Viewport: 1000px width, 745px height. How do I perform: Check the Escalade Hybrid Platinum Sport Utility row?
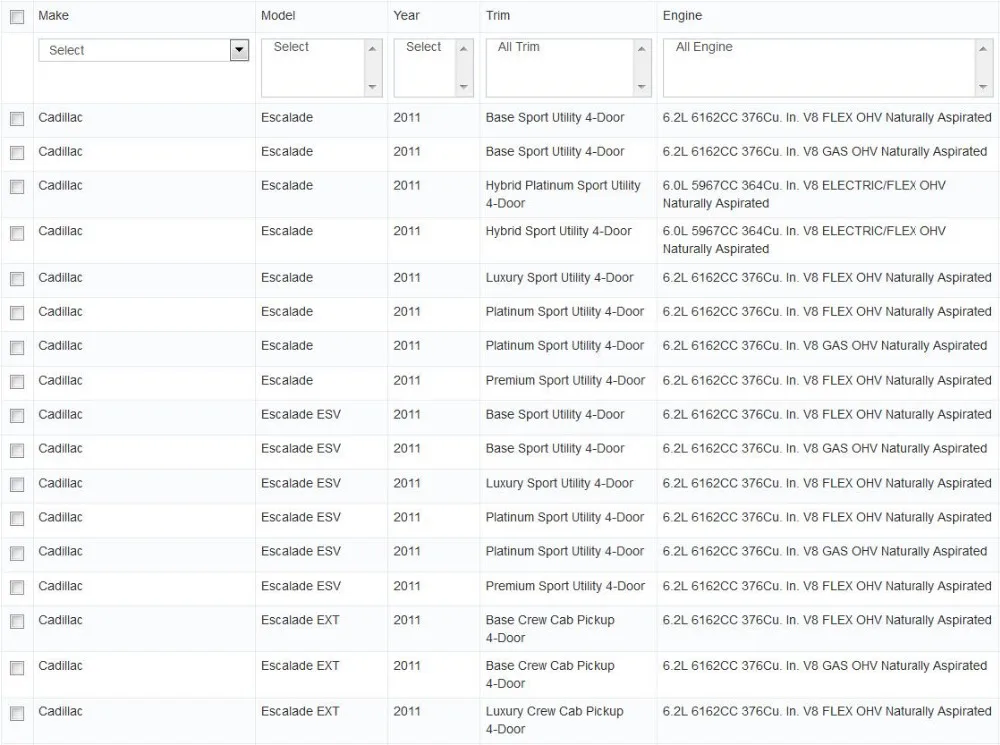click(17, 186)
